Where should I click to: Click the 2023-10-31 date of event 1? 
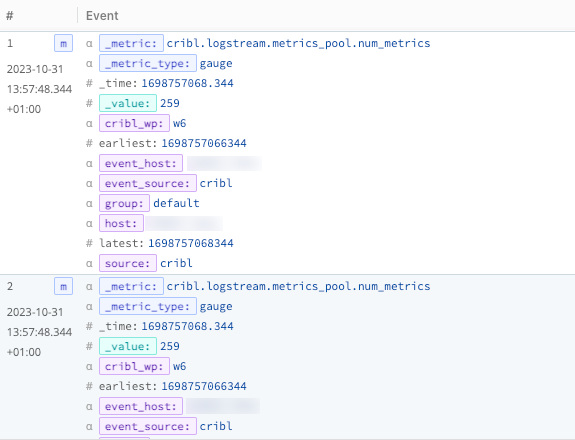tap(35, 69)
